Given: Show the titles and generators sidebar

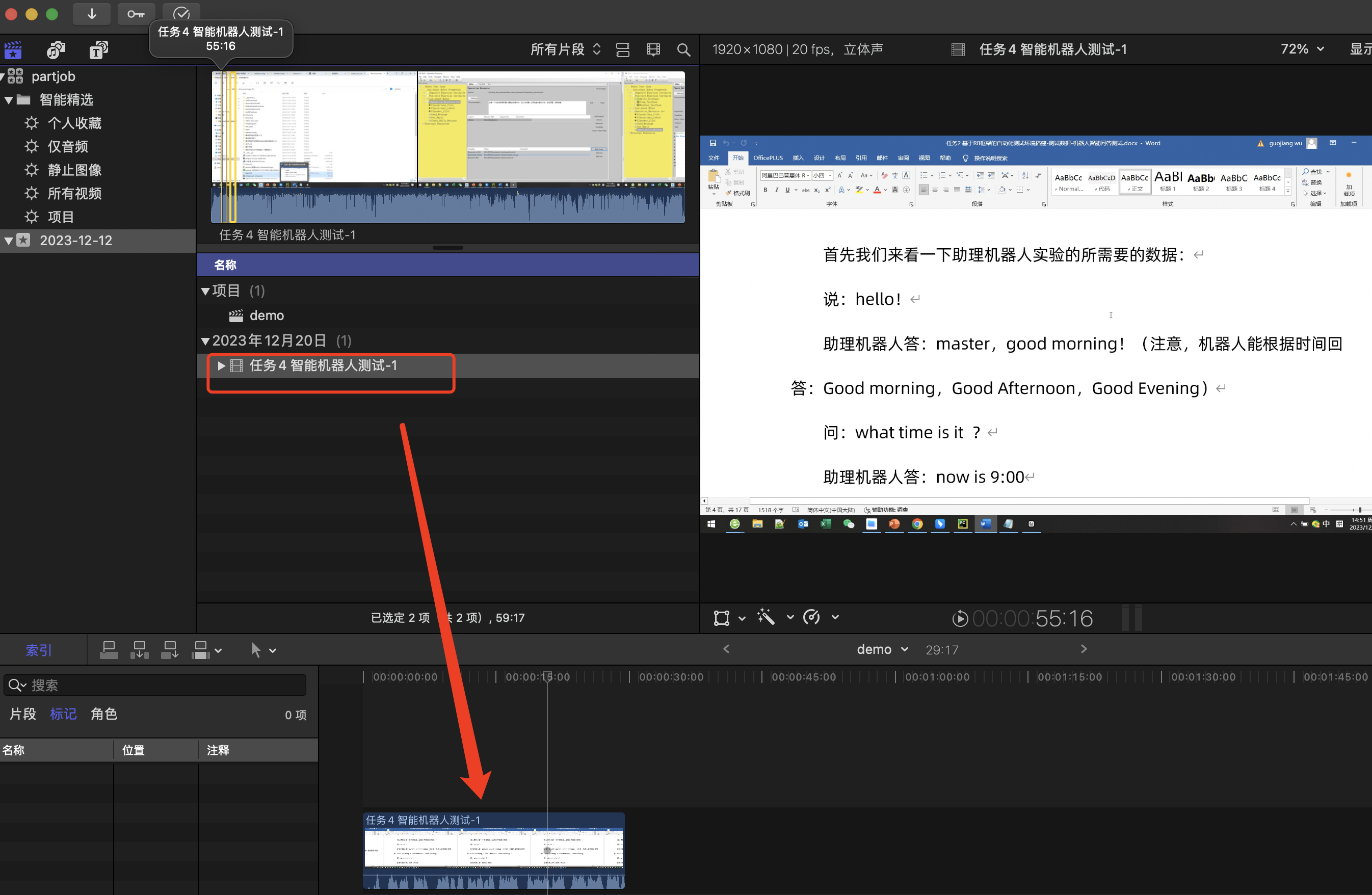Looking at the screenshot, I should pos(98,49).
